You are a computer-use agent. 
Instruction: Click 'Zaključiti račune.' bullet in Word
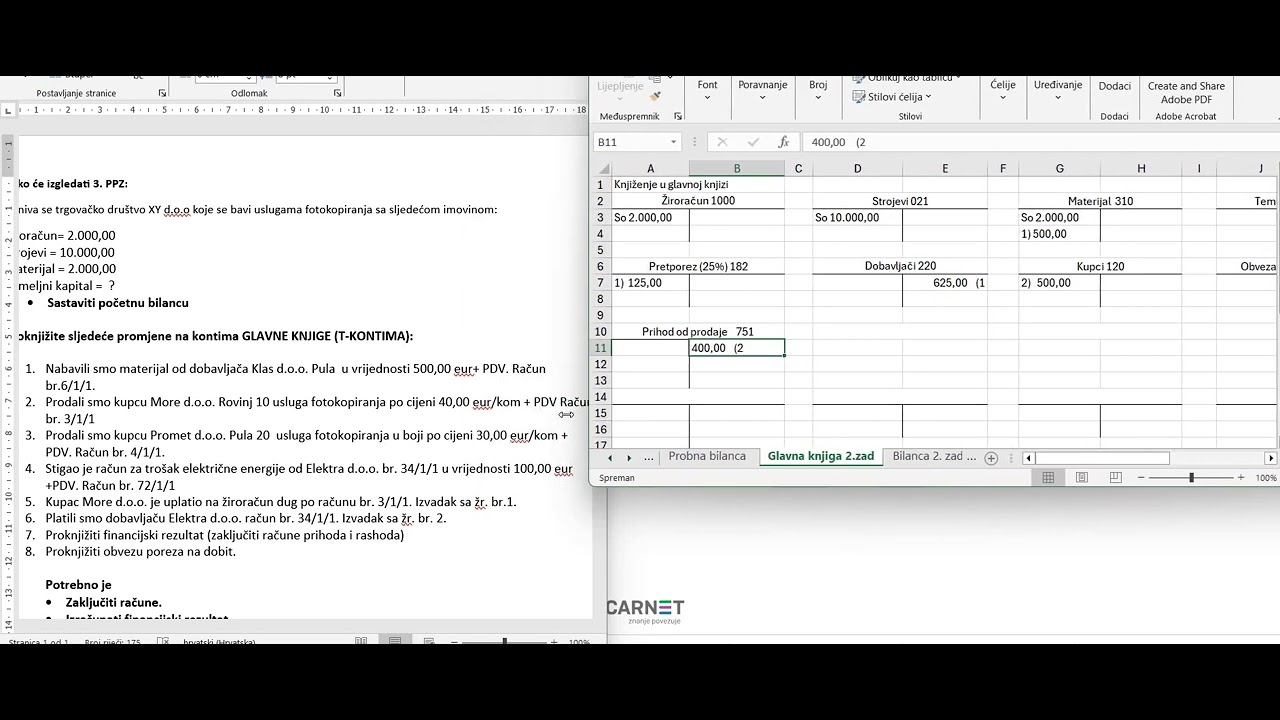[x=114, y=602]
